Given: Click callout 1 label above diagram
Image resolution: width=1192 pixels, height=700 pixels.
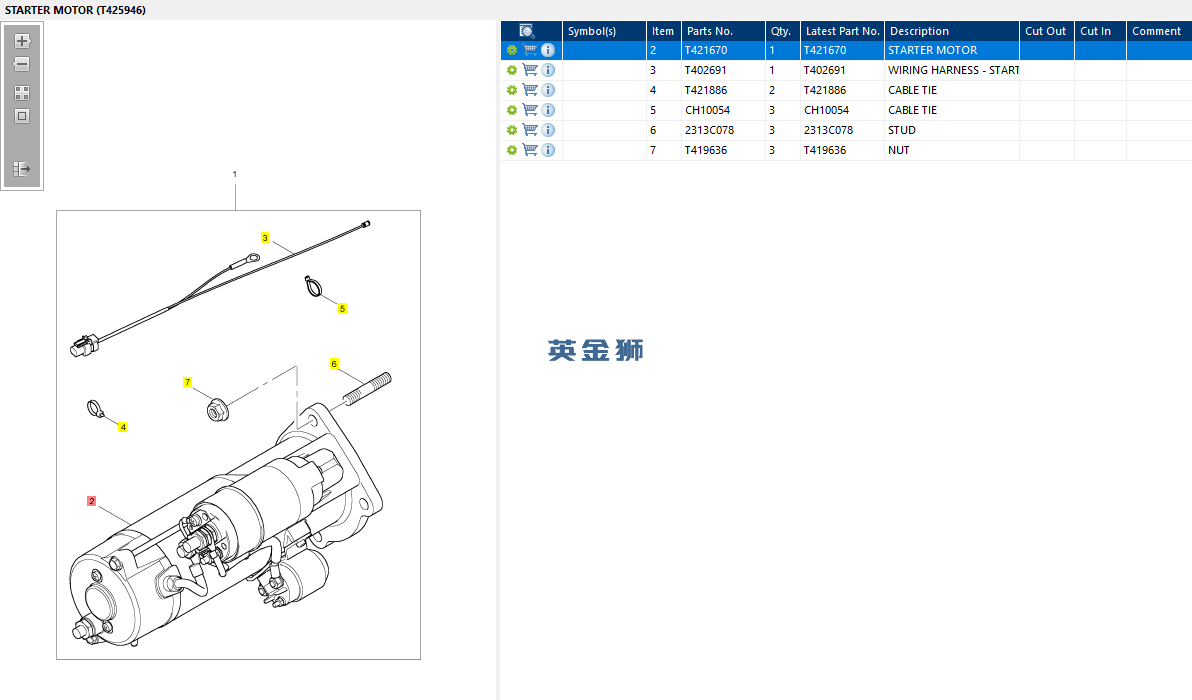Looking at the screenshot, I should pos(235,174).
